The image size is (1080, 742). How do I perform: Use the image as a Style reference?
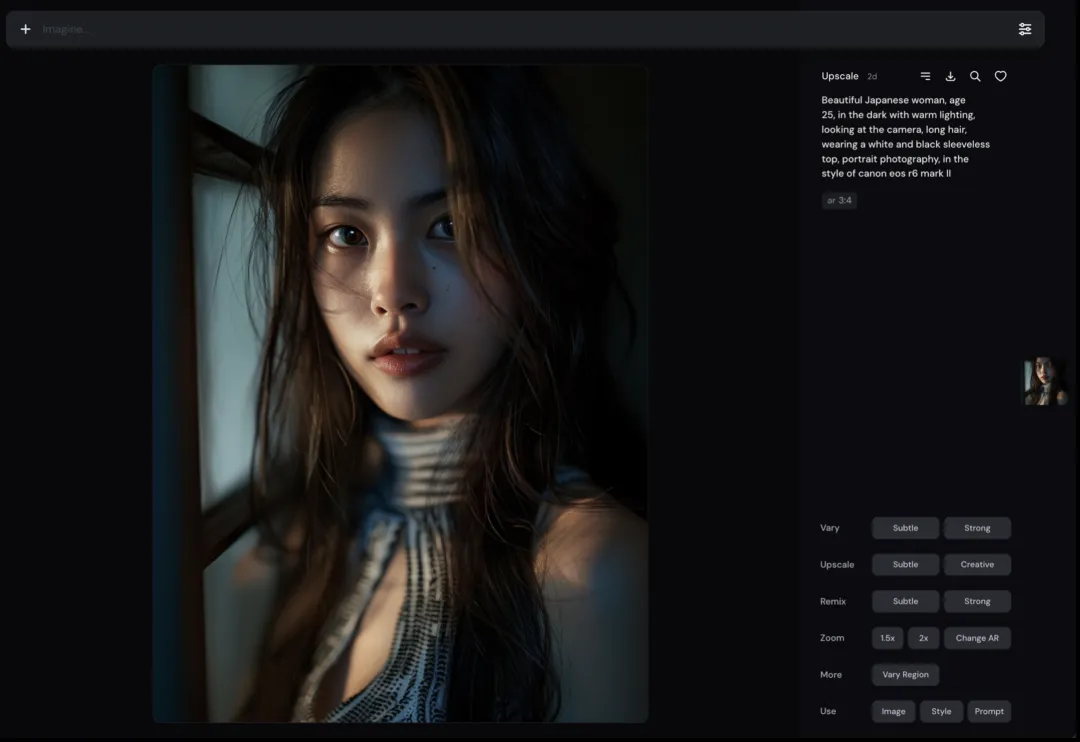pos(941,712)
